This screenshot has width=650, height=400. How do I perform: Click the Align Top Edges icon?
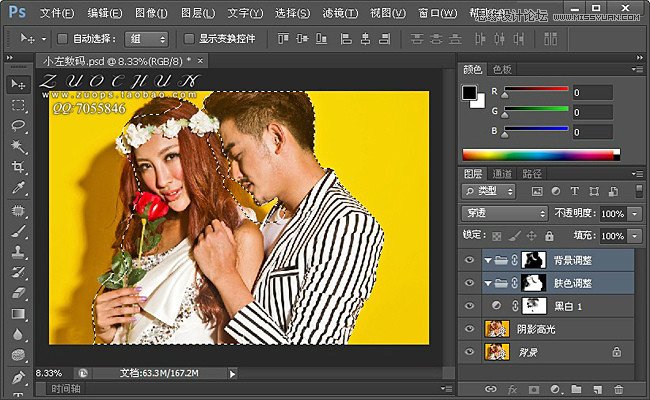(283, 39)
